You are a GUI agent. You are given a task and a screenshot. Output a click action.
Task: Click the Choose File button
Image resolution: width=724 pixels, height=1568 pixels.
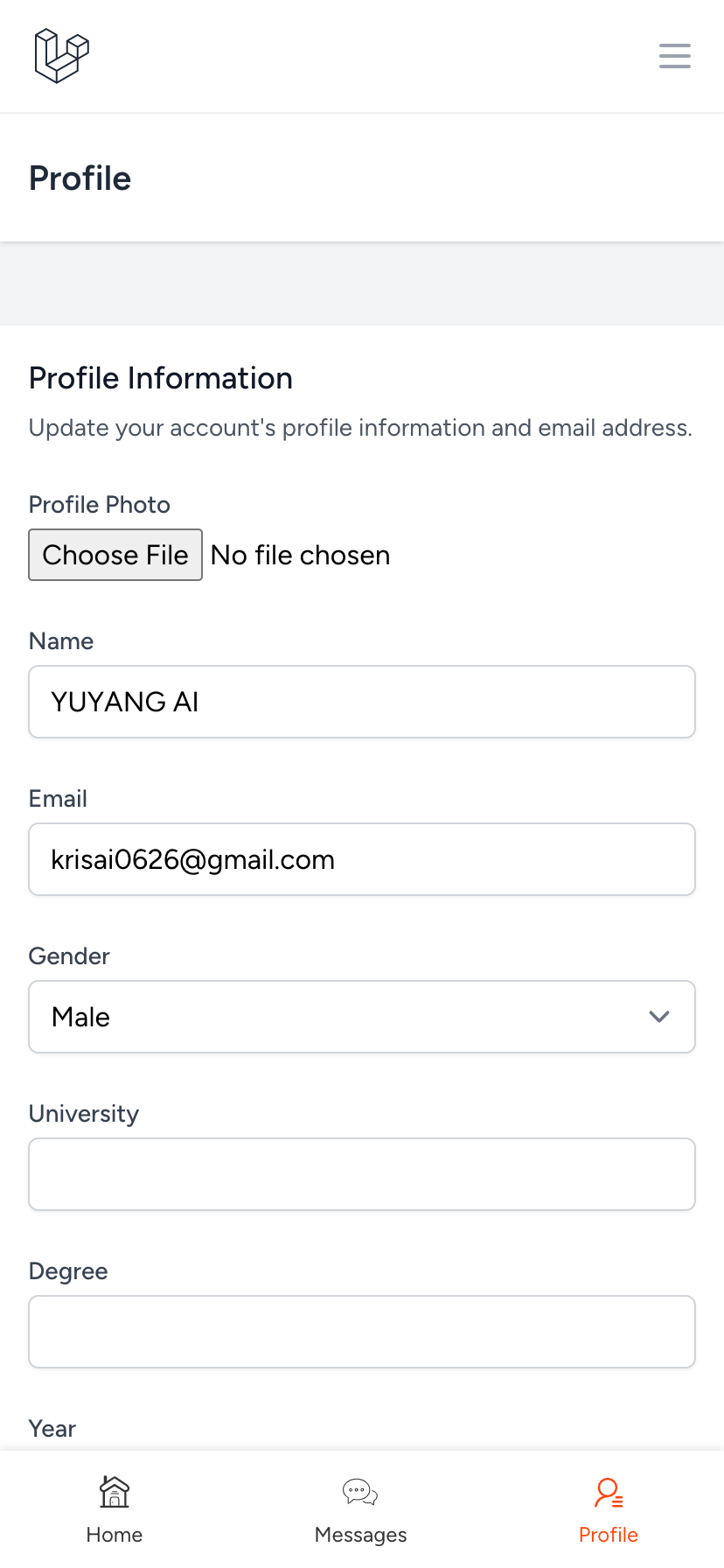coord(115,555)
